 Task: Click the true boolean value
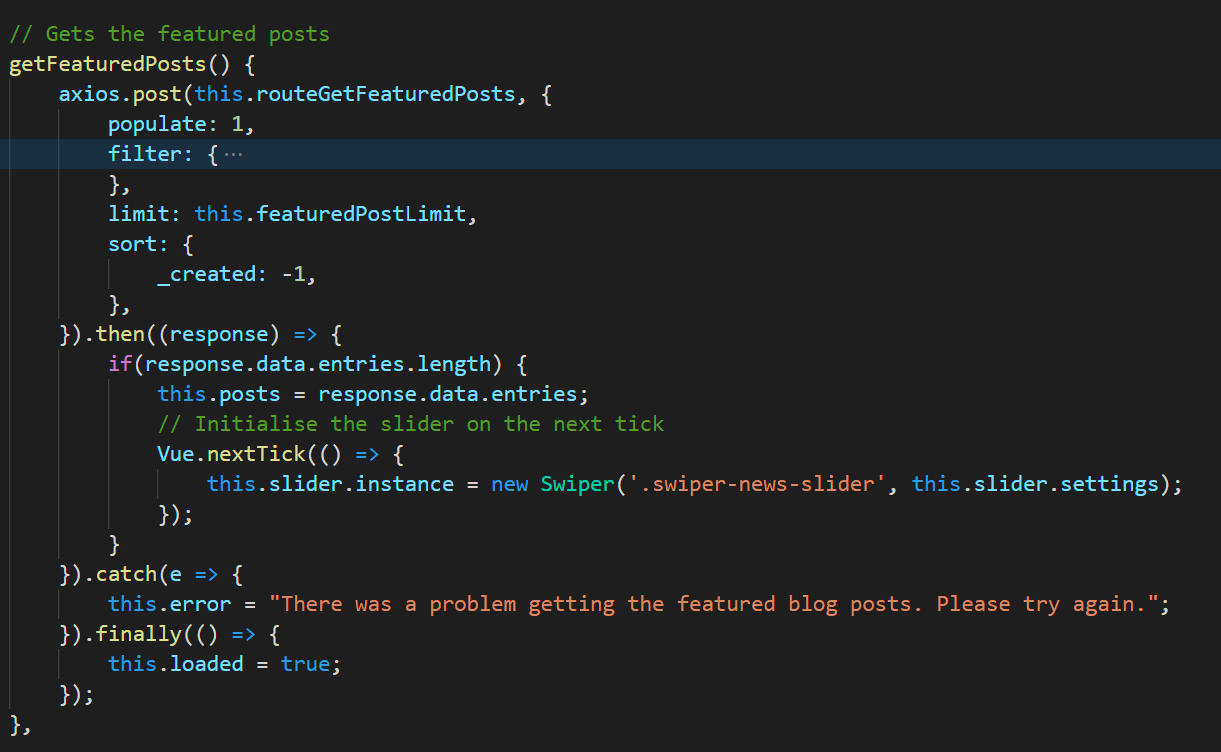coord(306,664)
